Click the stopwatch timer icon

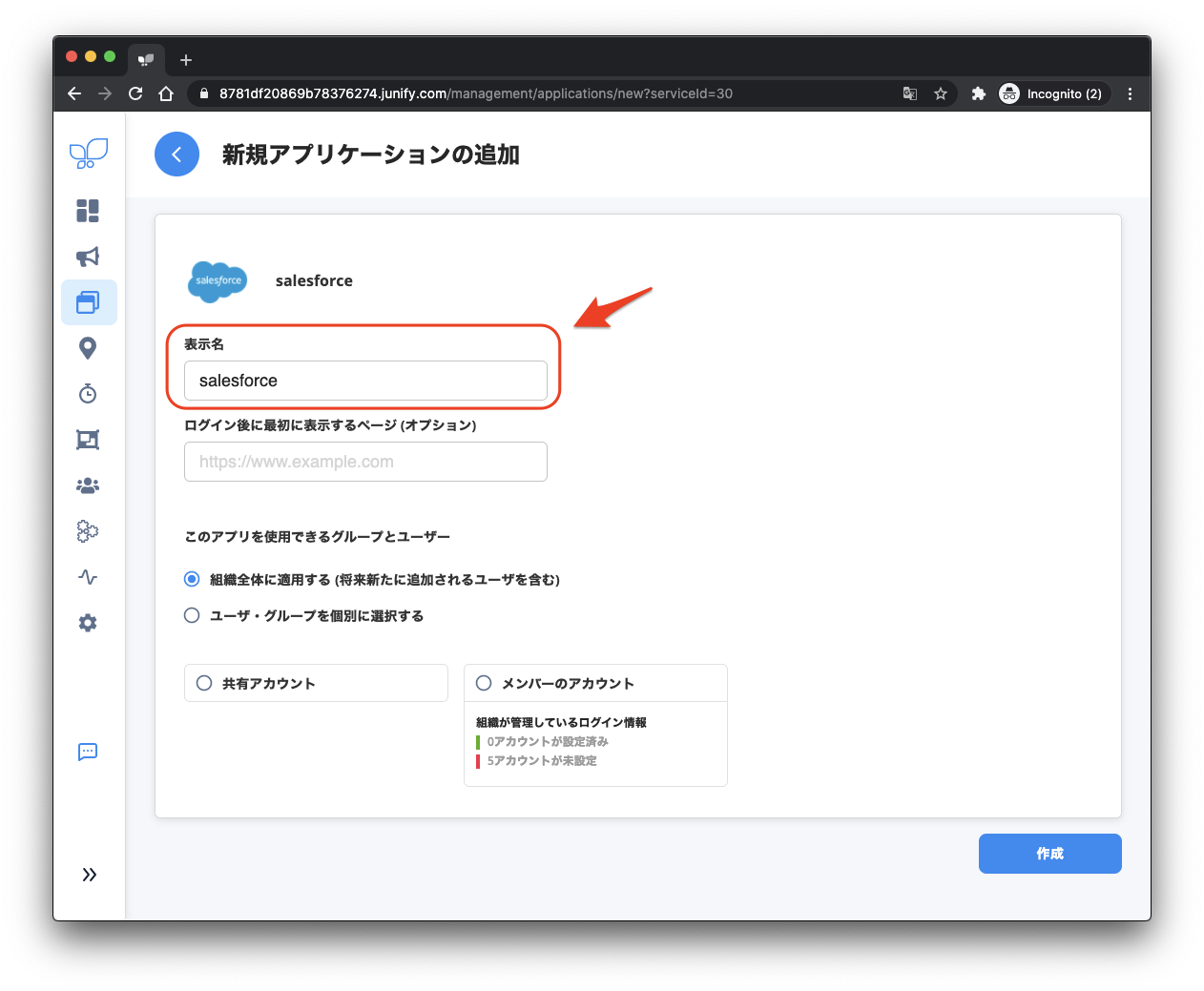pos(88,394)
